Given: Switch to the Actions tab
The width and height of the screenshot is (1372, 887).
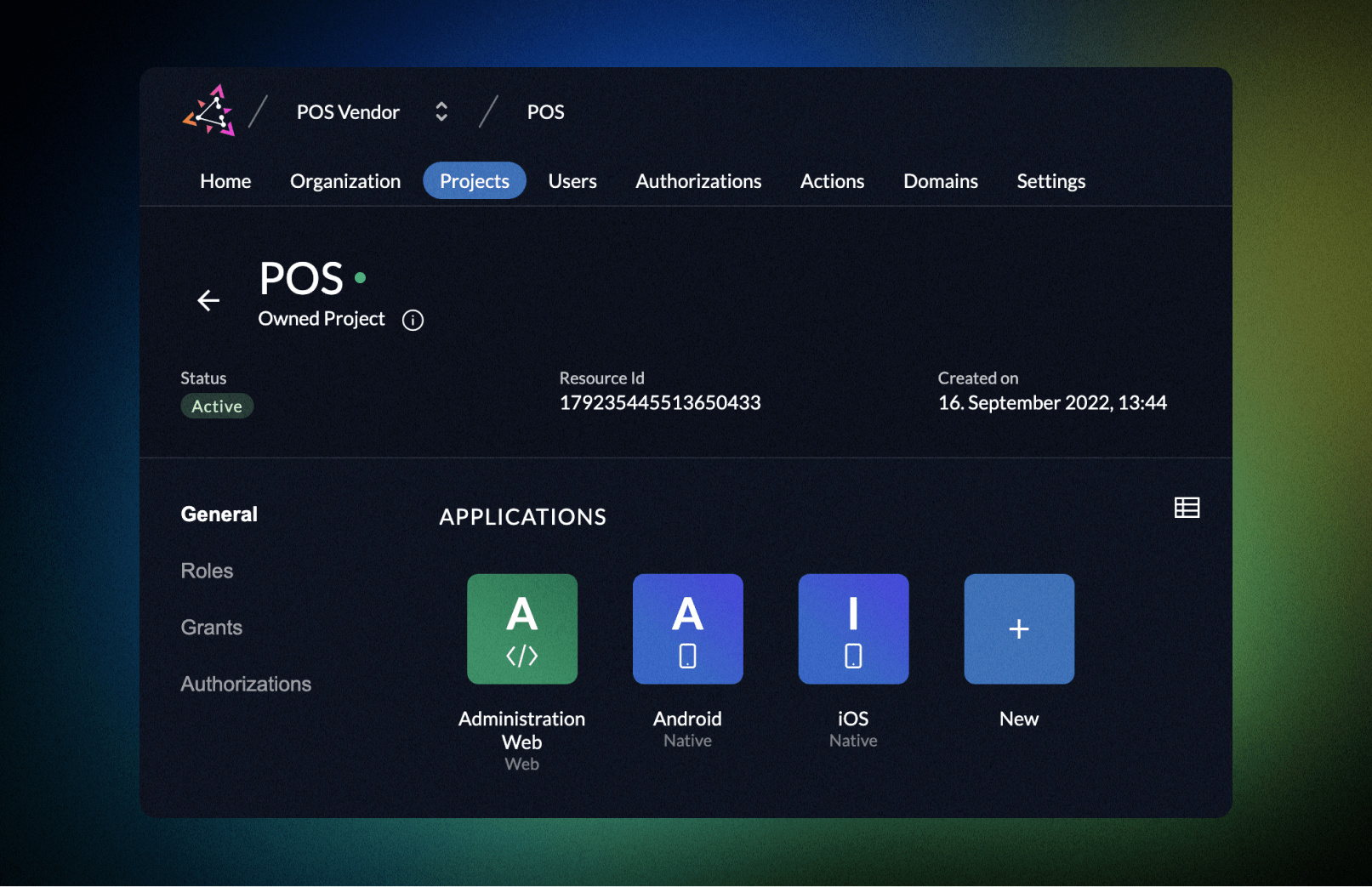Looking at the screenshot, I should 832,181.
